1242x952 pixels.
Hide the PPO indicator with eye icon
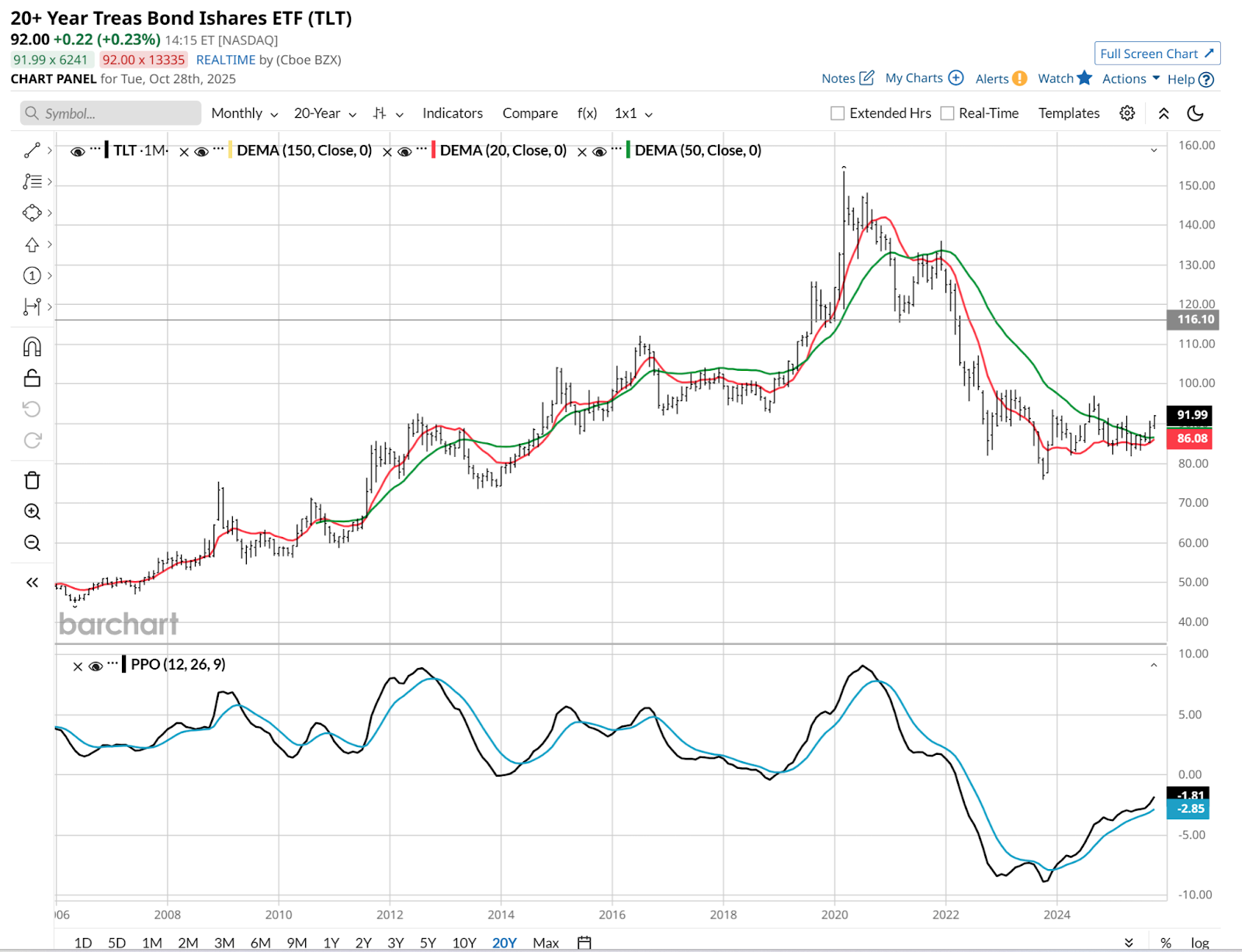[96, 666]
